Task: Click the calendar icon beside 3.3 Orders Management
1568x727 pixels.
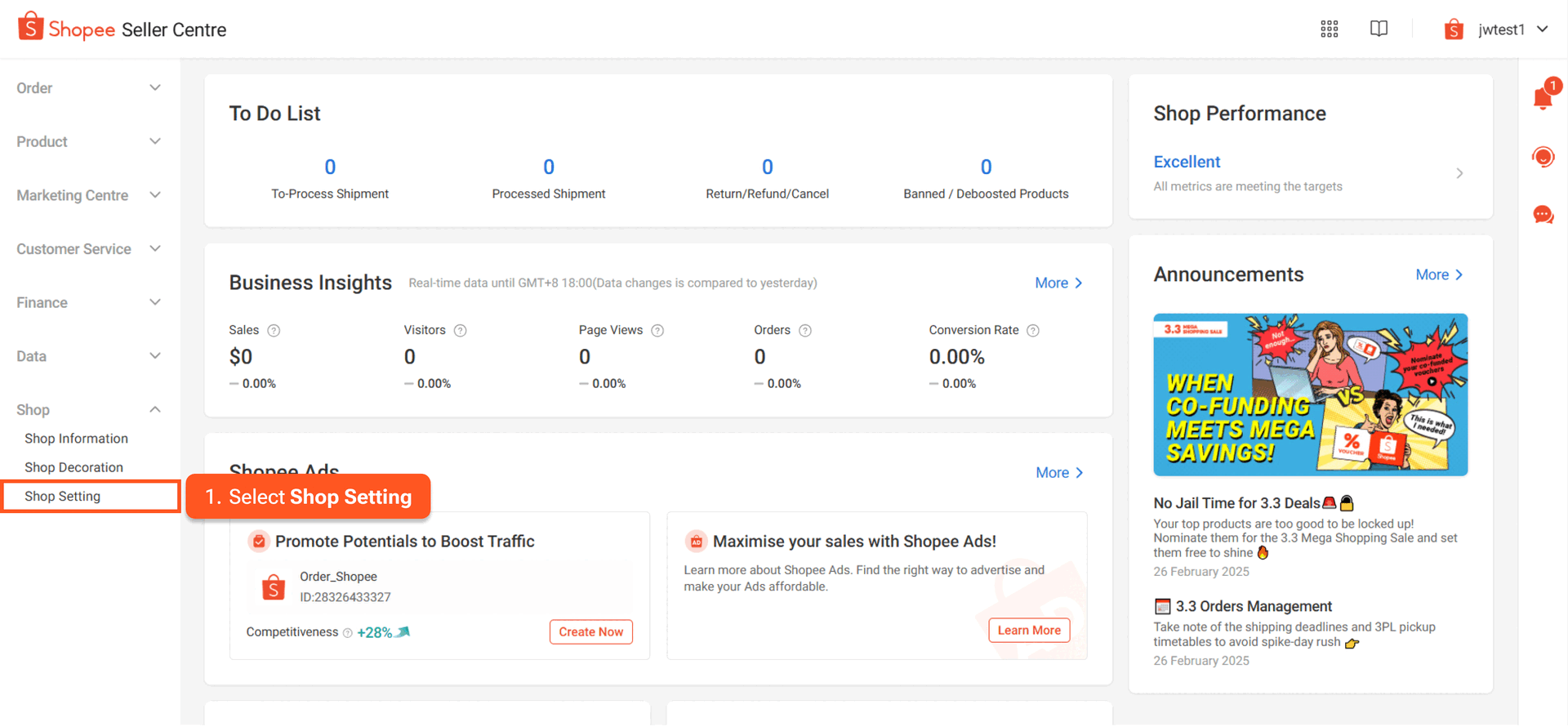Action: (1162, 606)
